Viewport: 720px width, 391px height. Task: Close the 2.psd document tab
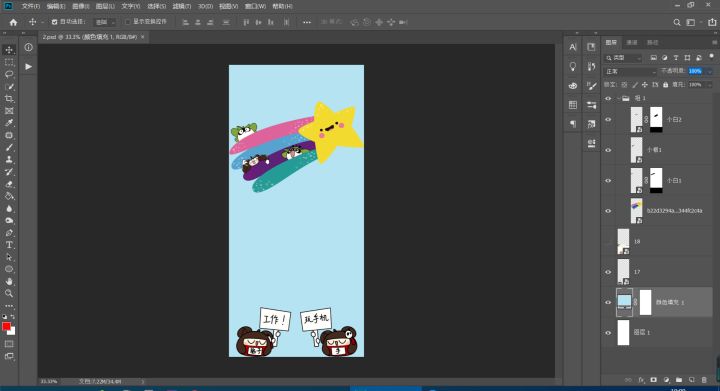[143, 37]
